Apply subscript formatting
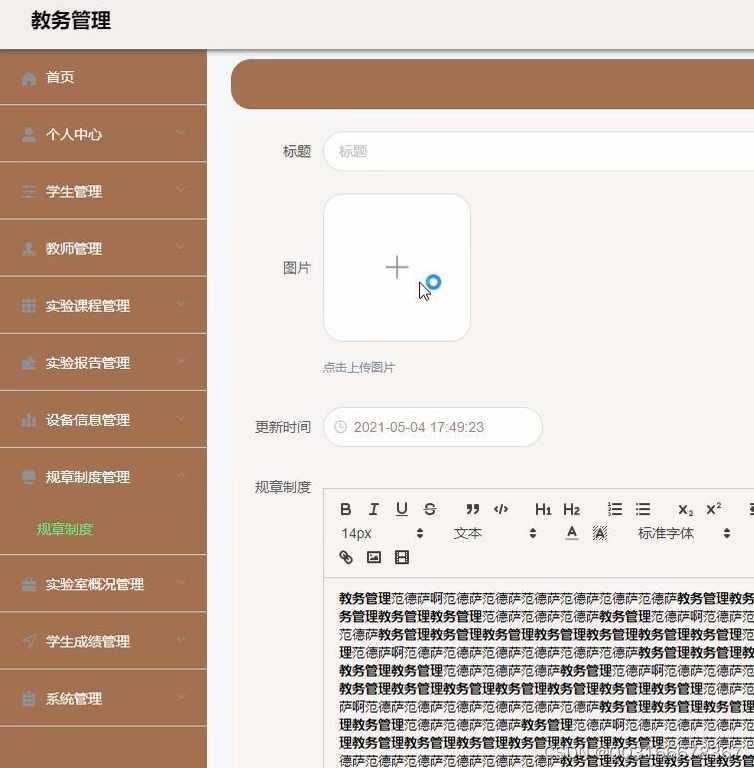This screenshot has width=754, height=768. [x=685, y=510]
